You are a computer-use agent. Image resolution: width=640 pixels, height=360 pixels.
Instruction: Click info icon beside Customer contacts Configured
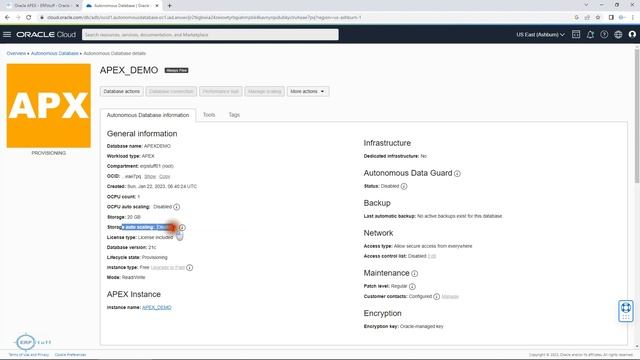coord(436,297)
